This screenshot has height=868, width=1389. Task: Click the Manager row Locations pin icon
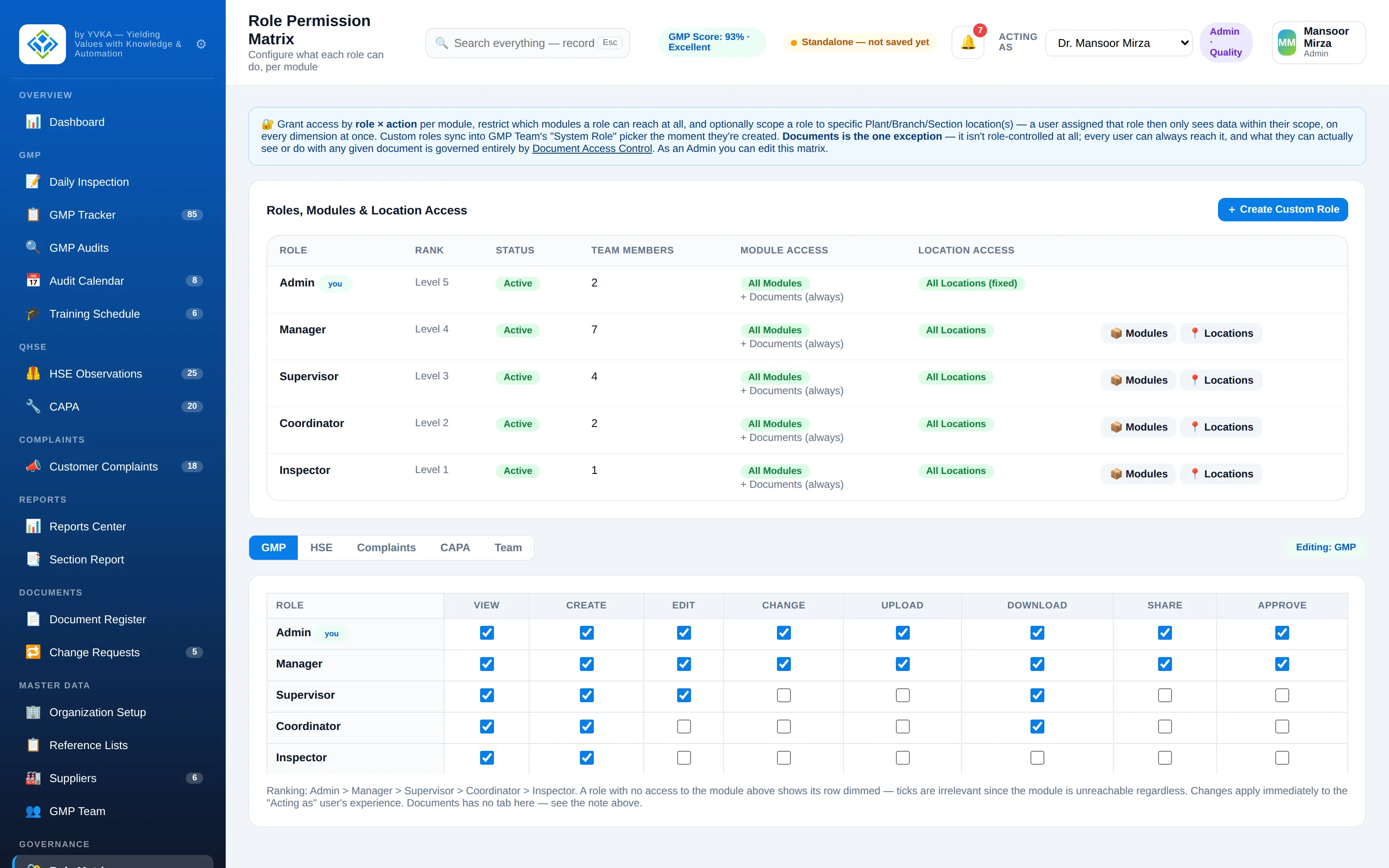tap(1195, 334)
